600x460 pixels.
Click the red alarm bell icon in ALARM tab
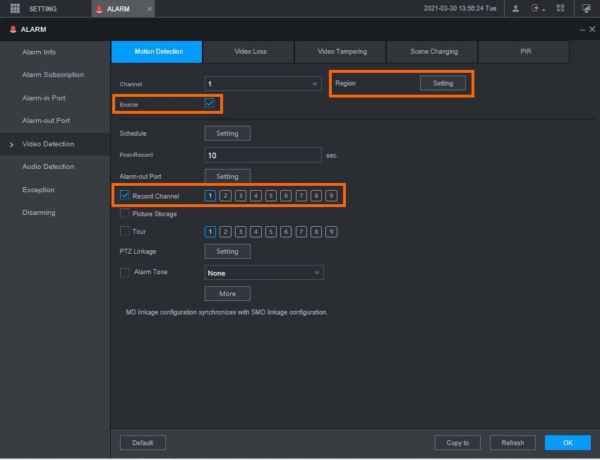tap(99, 9)
